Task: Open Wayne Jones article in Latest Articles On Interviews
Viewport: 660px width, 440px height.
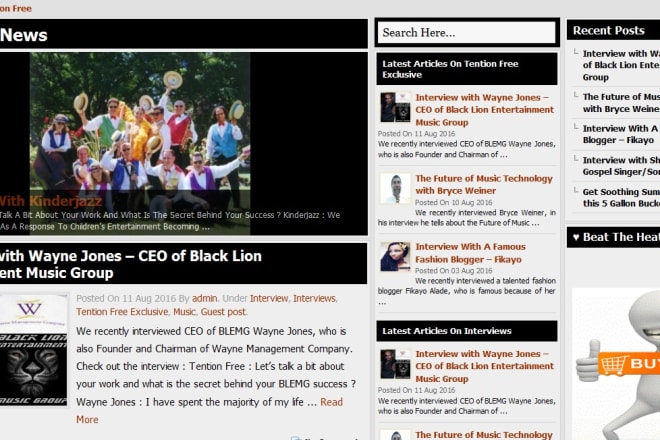Action: (x=484, y=366)
